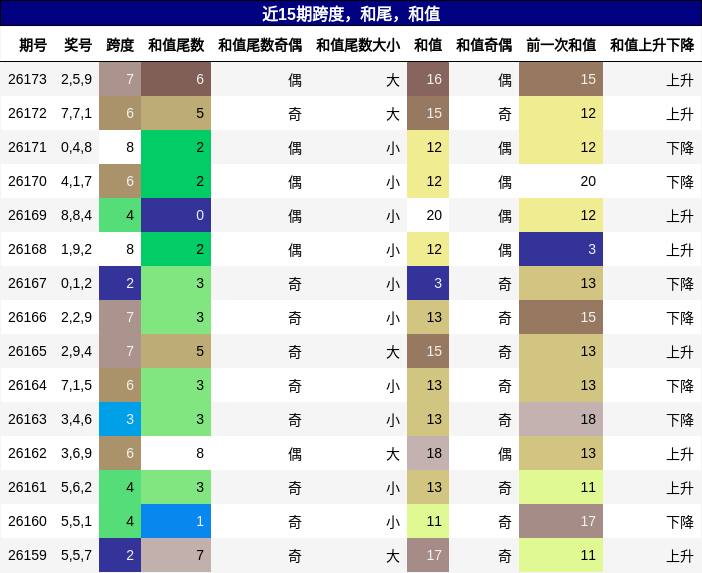Click span value 3 in row 26163

coord(120,419)
